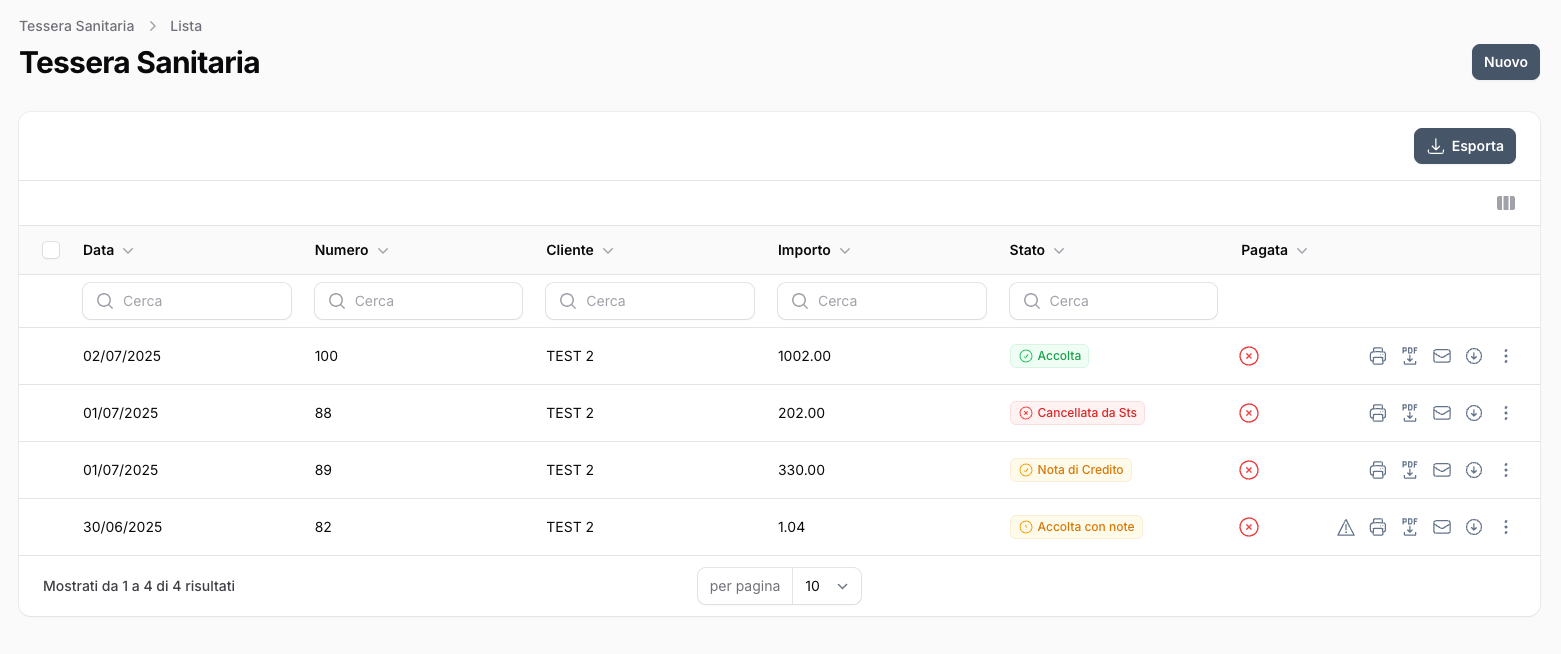1561x654 pixels.
Task: Go to Tessera Sanitaria breadcrumb
Action: point(77,26)
